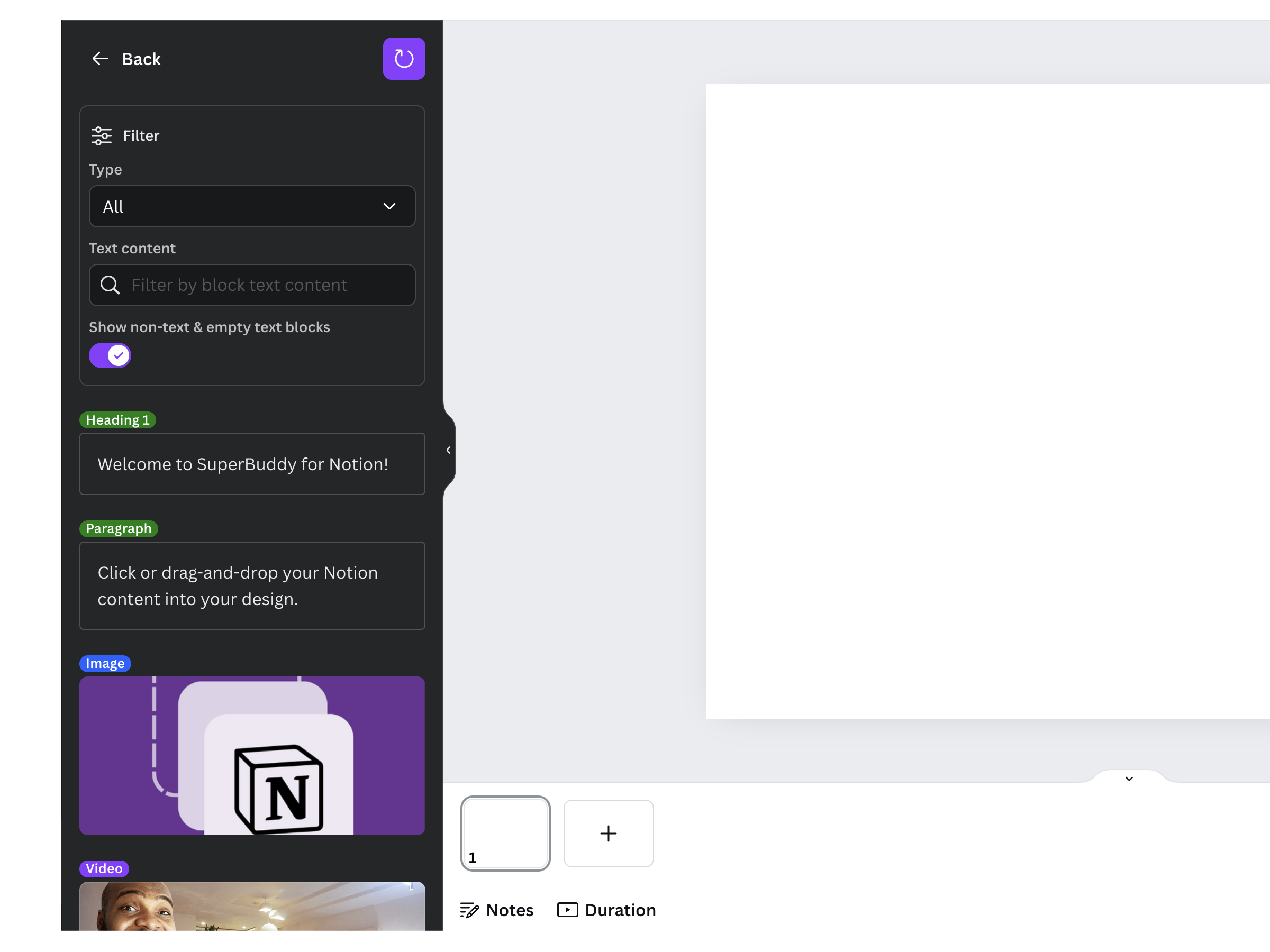This screenshot has width=1270, height=952.
Task: Hide the page thumbnails with the chevron
Action: (x=1129, y=779)
